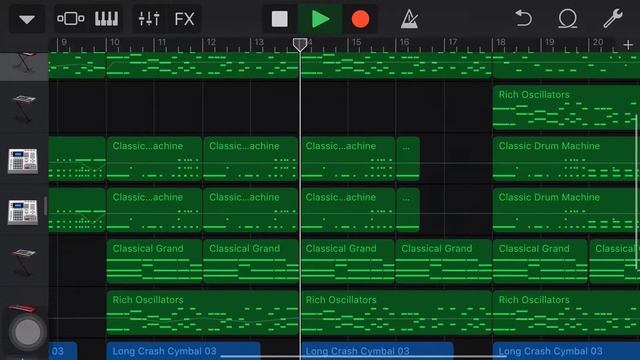This screenshot has height=360, width=640.
Task: Click the track header resize handle
Action: pos(45,206)
